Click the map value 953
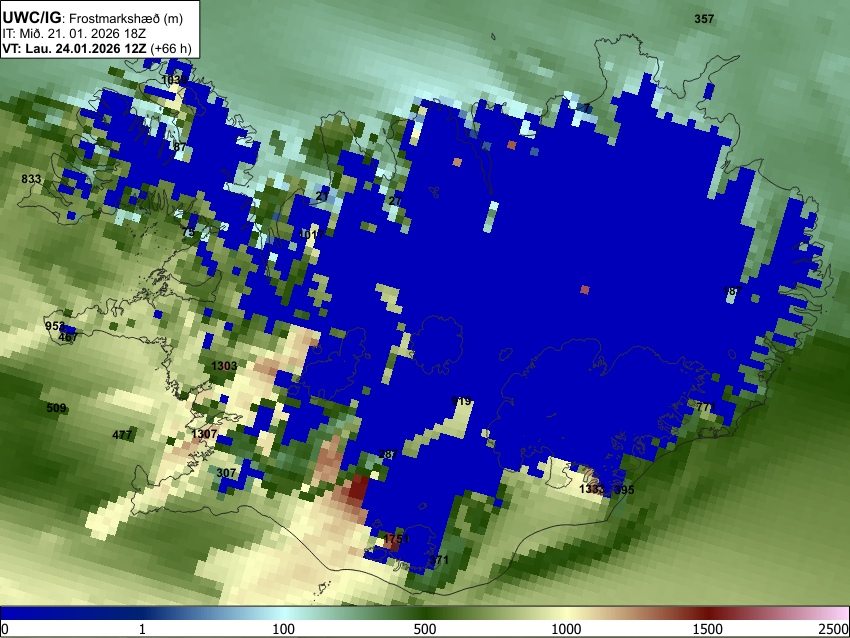The width and height of the screenshot is (850, 638). pyautogui.click(x=55, y=326)
